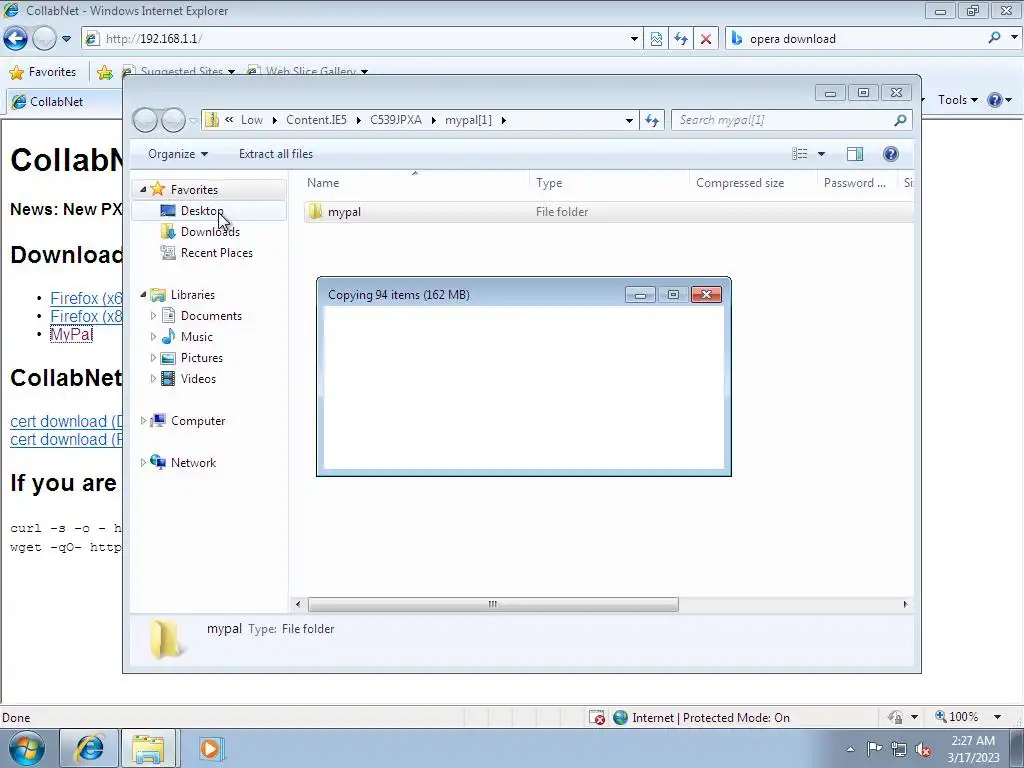Click the Explorer window back navigation button
This screenshot has width=1024, height=768.
point(145,120)
